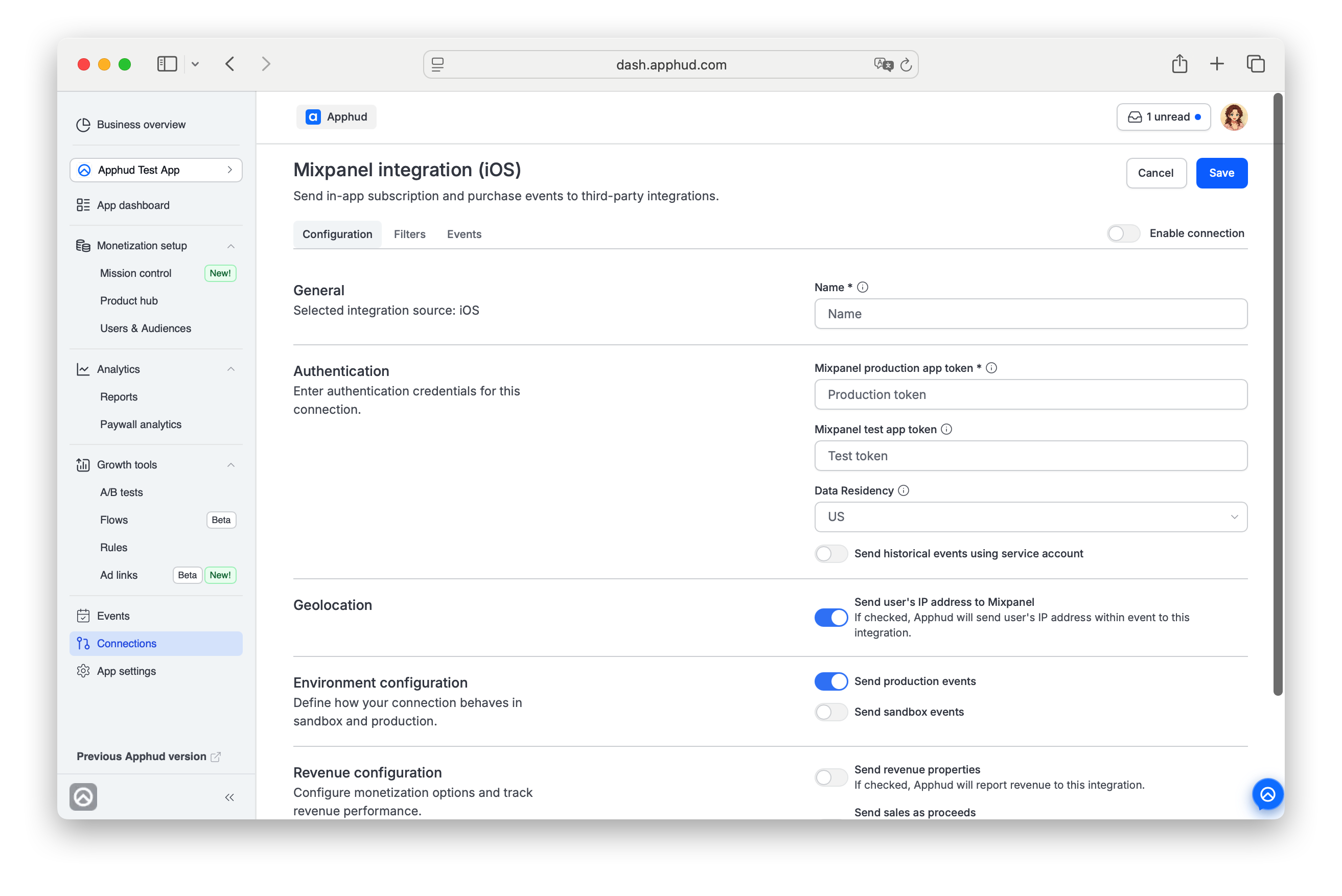
Task: Open the support chat bubble icon
Action: 1267,794
